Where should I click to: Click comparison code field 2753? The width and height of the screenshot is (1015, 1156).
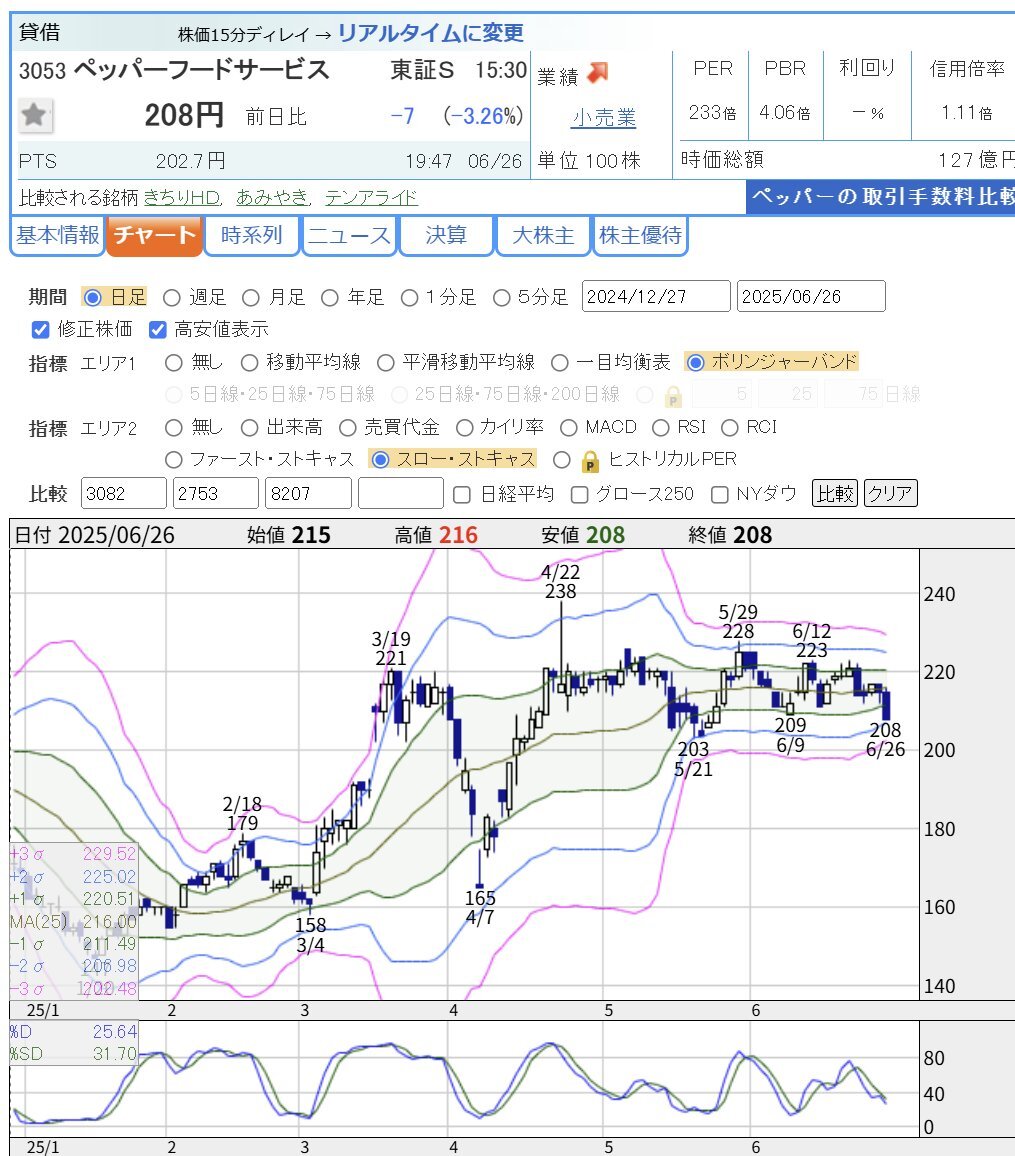click(x=216, y=493)
